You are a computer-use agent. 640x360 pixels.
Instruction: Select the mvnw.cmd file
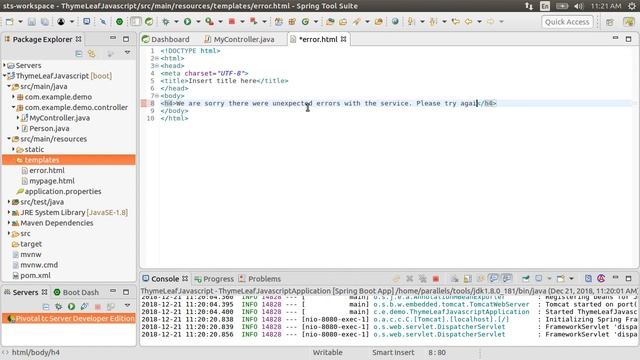39,265
